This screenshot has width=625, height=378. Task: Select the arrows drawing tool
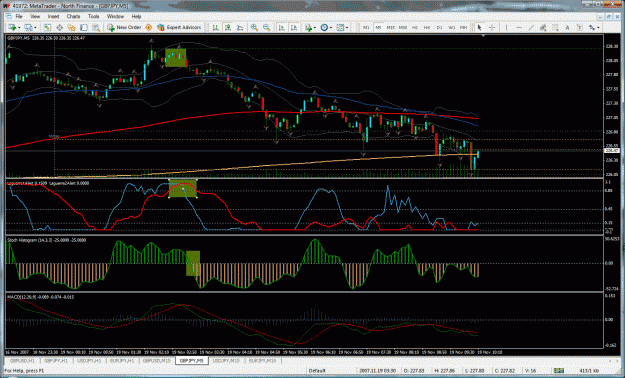click(x=592, y=28)
